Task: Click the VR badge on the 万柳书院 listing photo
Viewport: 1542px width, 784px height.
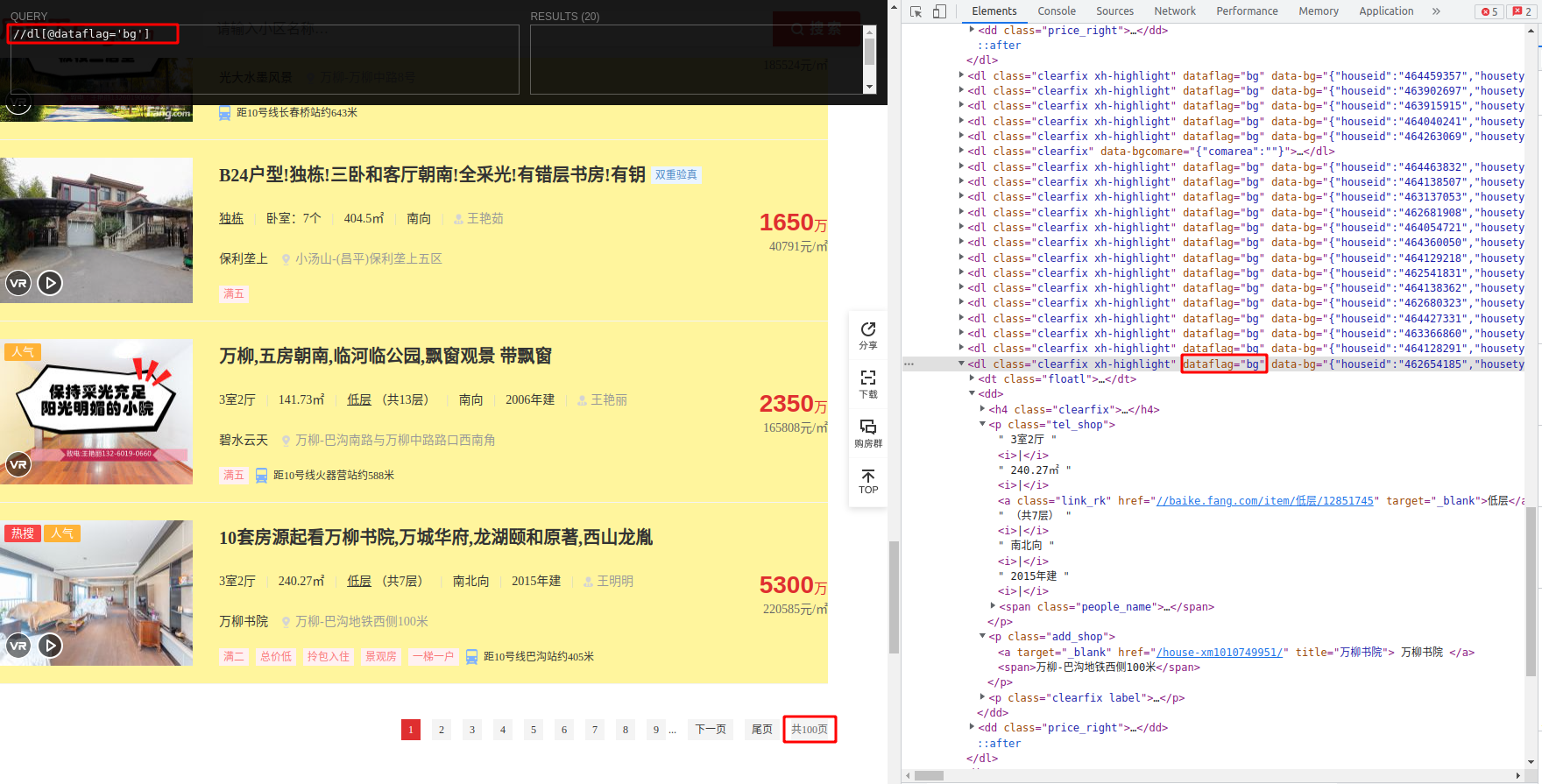Action: 18,646
